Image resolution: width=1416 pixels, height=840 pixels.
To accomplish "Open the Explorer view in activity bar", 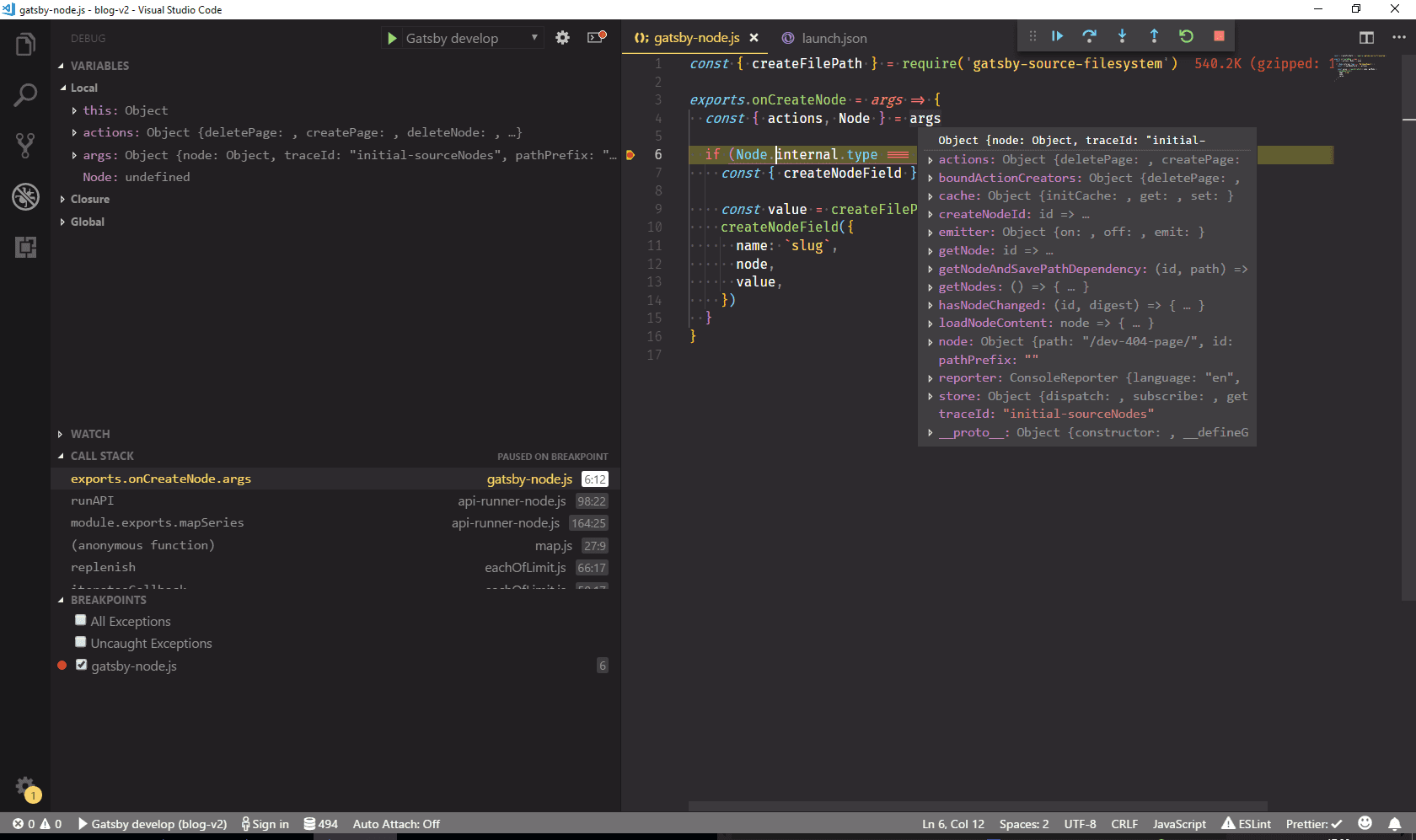I will pos(25,45).
